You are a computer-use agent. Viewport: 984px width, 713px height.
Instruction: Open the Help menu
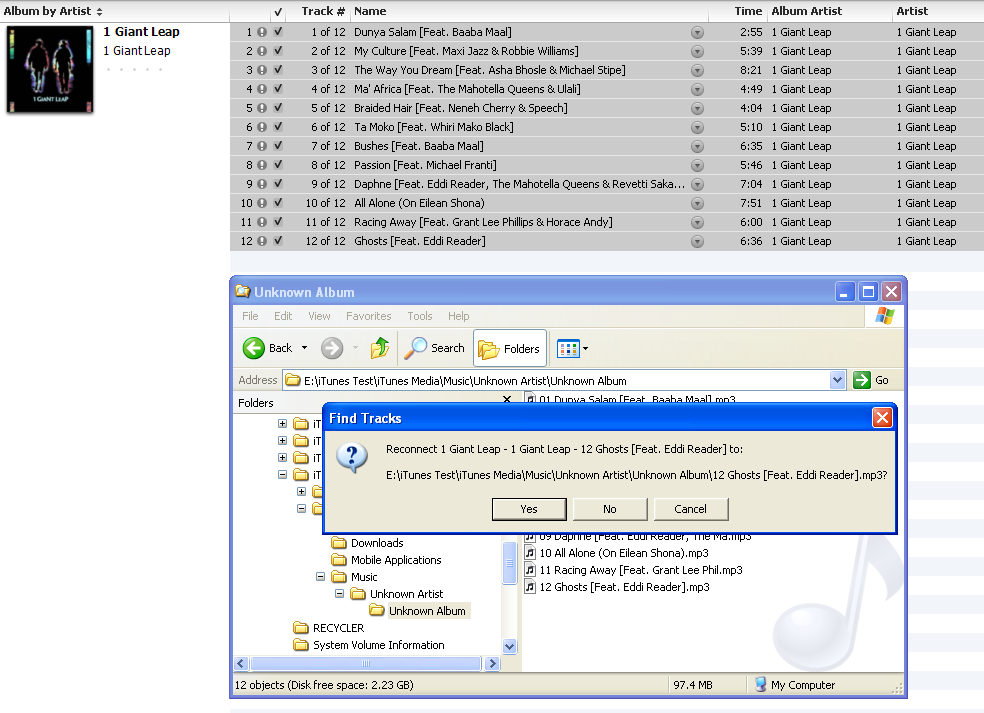point(459,316)
